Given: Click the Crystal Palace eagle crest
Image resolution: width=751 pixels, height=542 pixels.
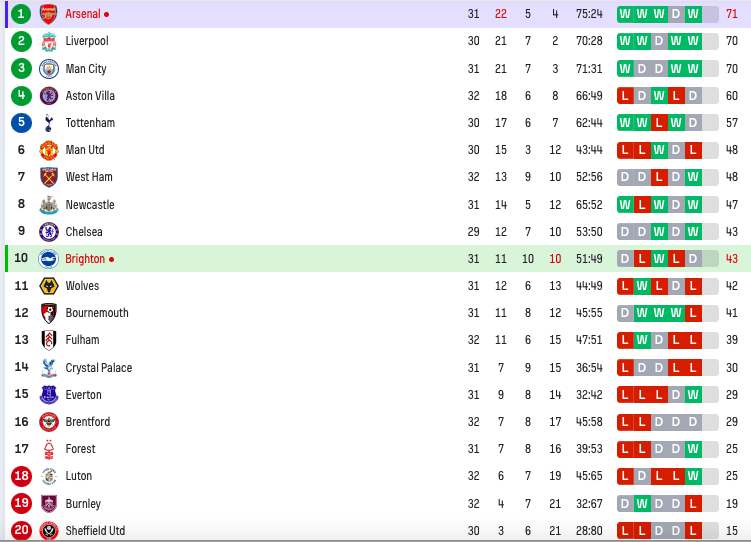Looking at the screenshot, I should (48, 368).
